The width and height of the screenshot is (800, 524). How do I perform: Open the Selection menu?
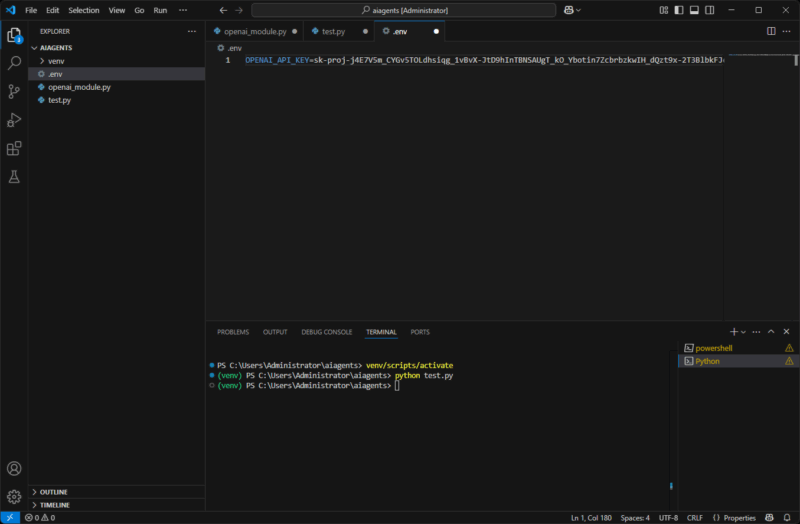[x=84, y=10]
